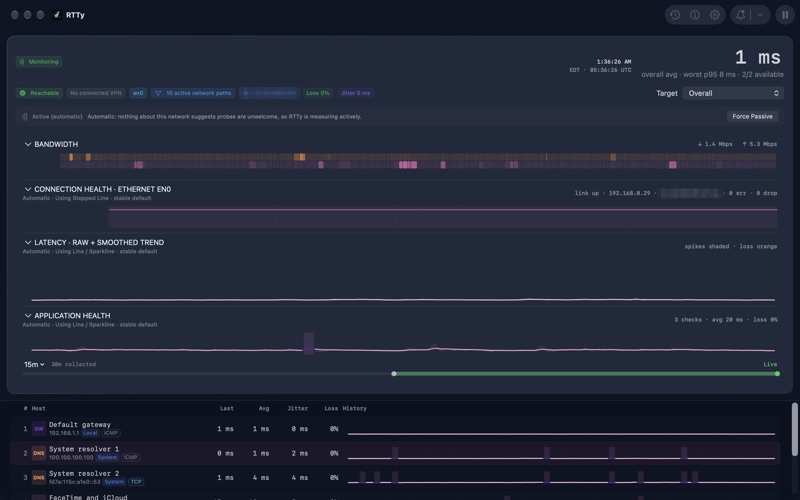Click the ICMP tag on System resolver 1
800x500 pixels.
pyautogui.click(x=130, y=458)
